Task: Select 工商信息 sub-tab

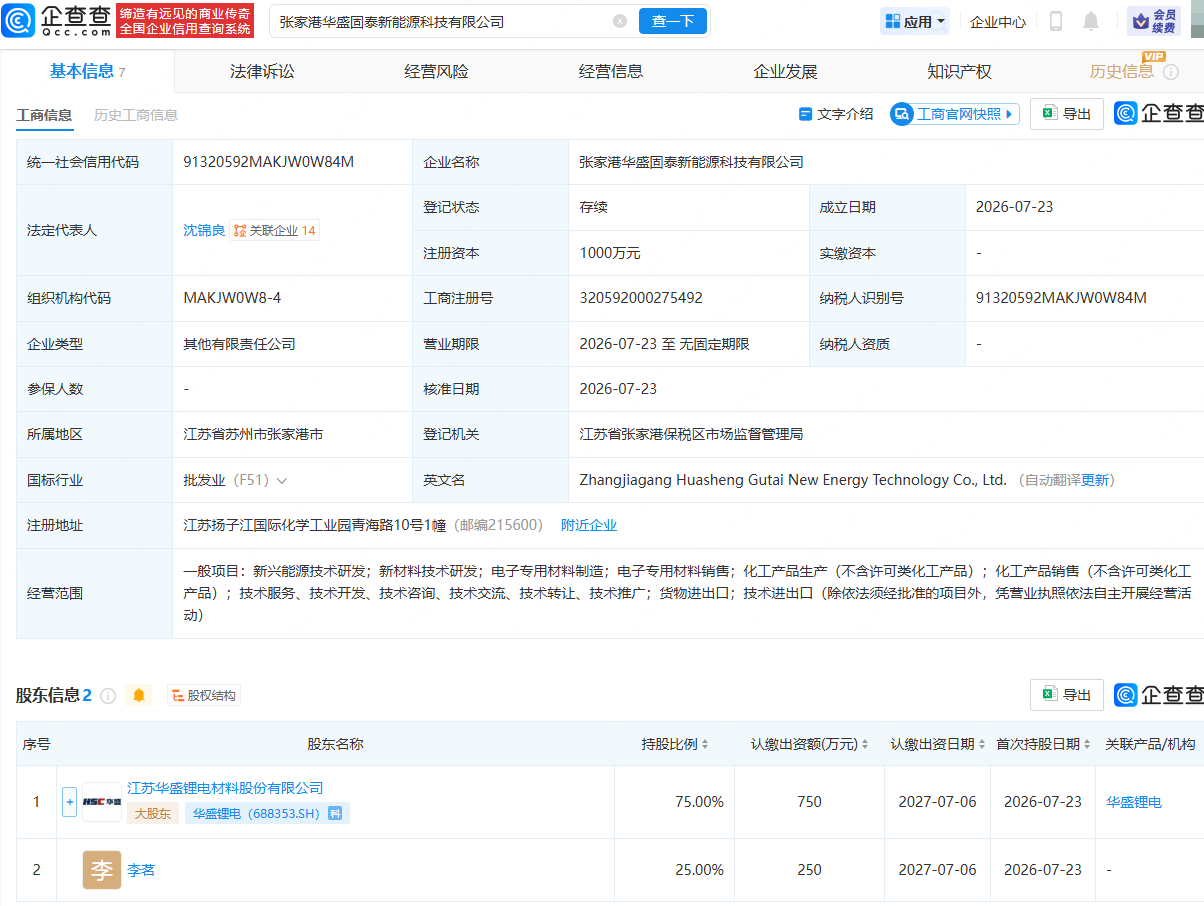Action: [44, 115]
